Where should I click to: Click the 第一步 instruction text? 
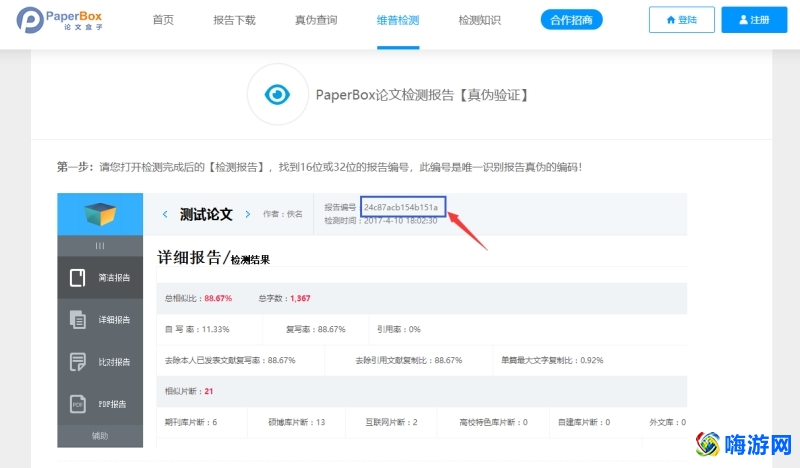click(x=319, y=167)
